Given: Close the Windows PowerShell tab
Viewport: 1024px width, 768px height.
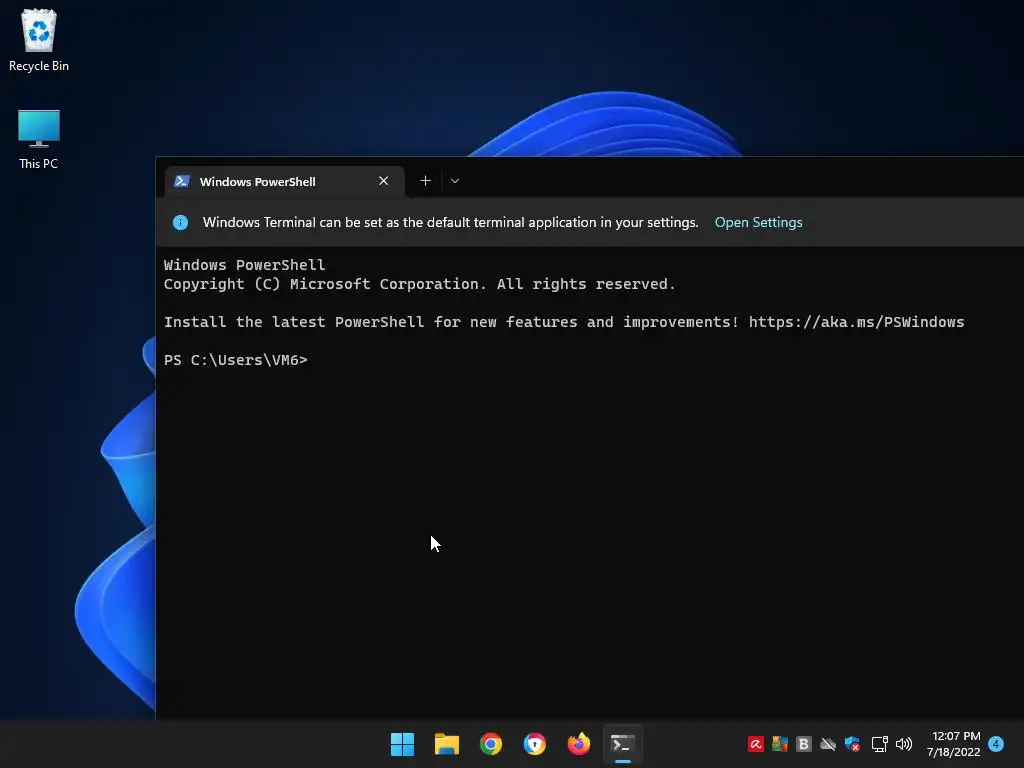Looking at the screenshot, I should point(383,181).
